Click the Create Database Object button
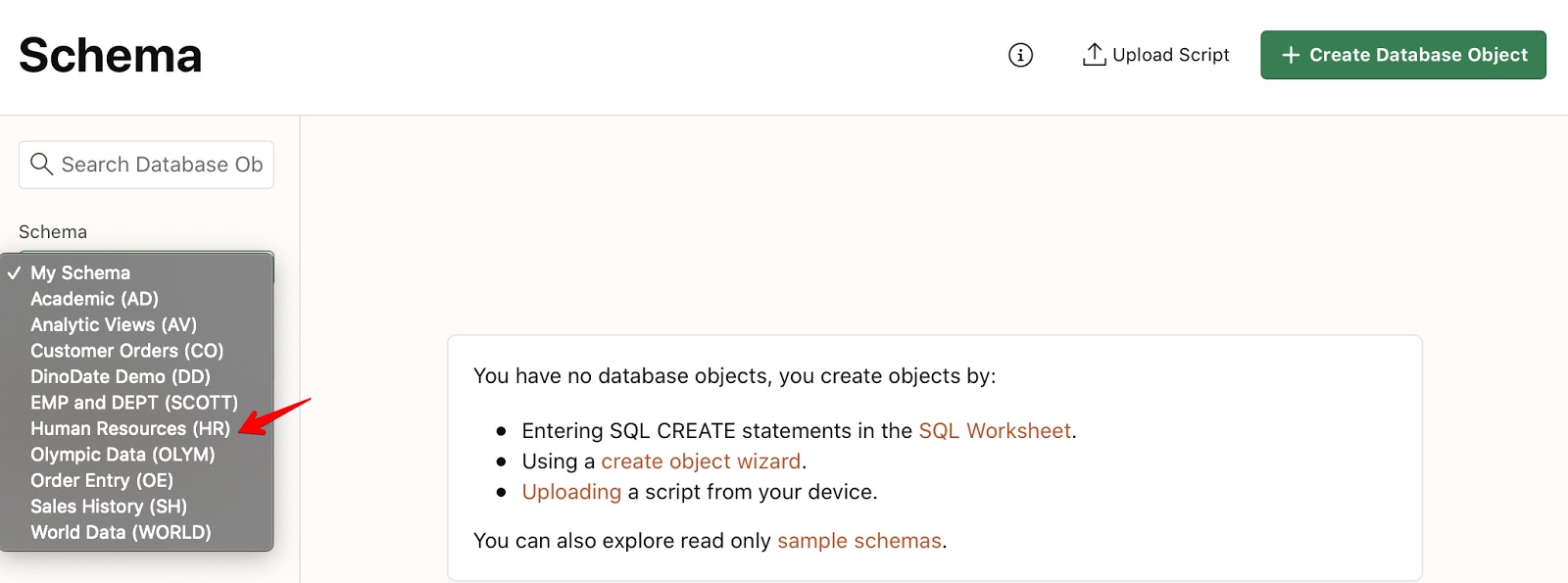The image size is (1568, 583). coord(1403,55)
